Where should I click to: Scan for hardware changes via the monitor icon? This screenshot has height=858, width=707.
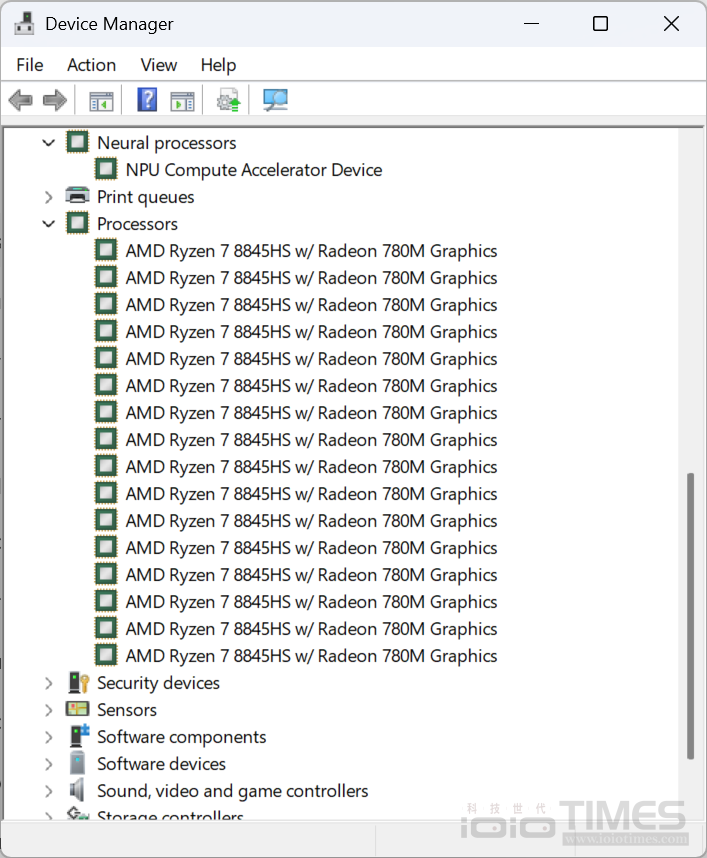(275, 100)
